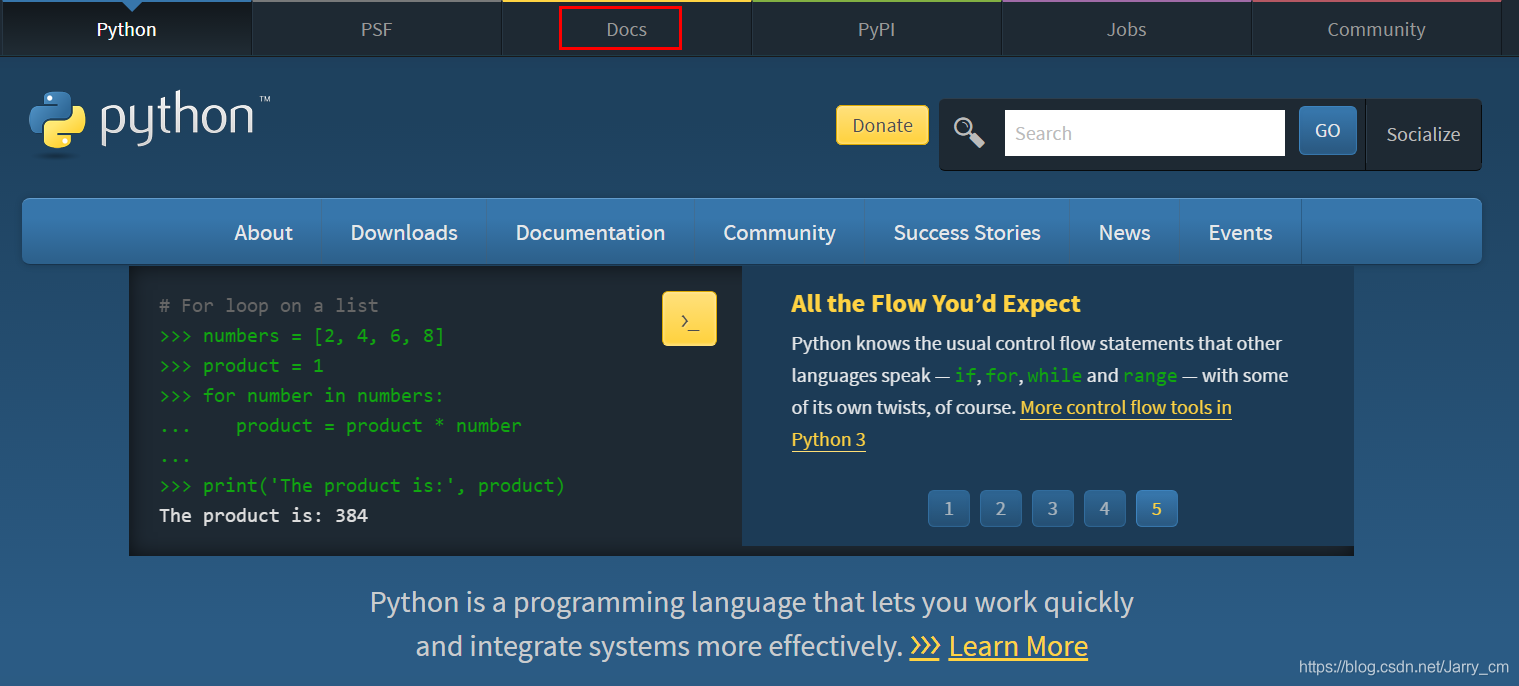This screenshot has height=686, width=1519.
Task: Go to the Jobs top tab
Action: click(1126, 29)
